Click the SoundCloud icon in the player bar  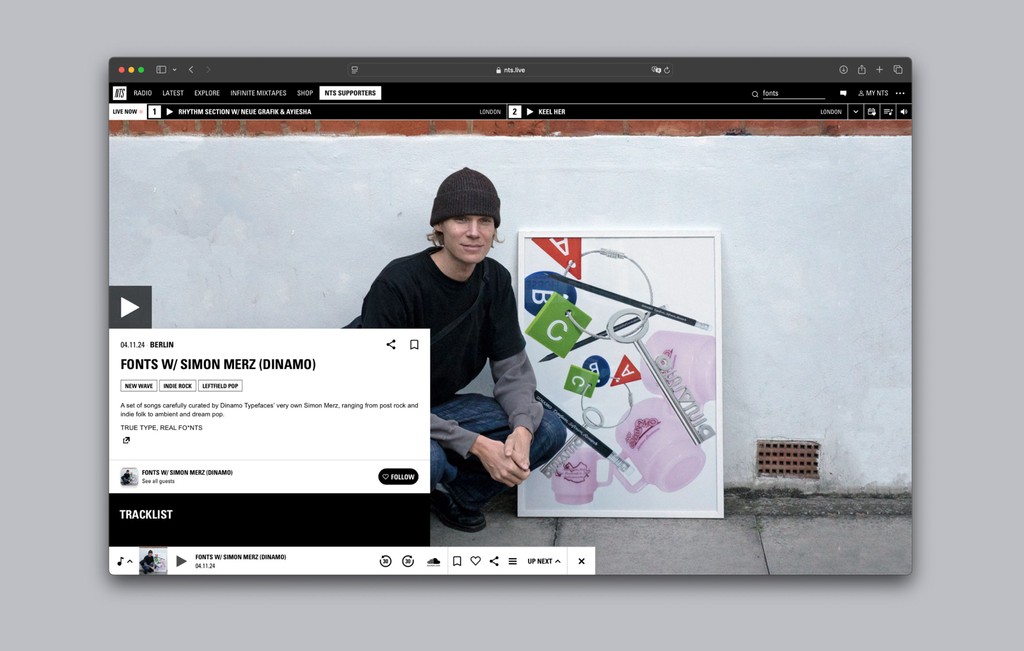433,561
